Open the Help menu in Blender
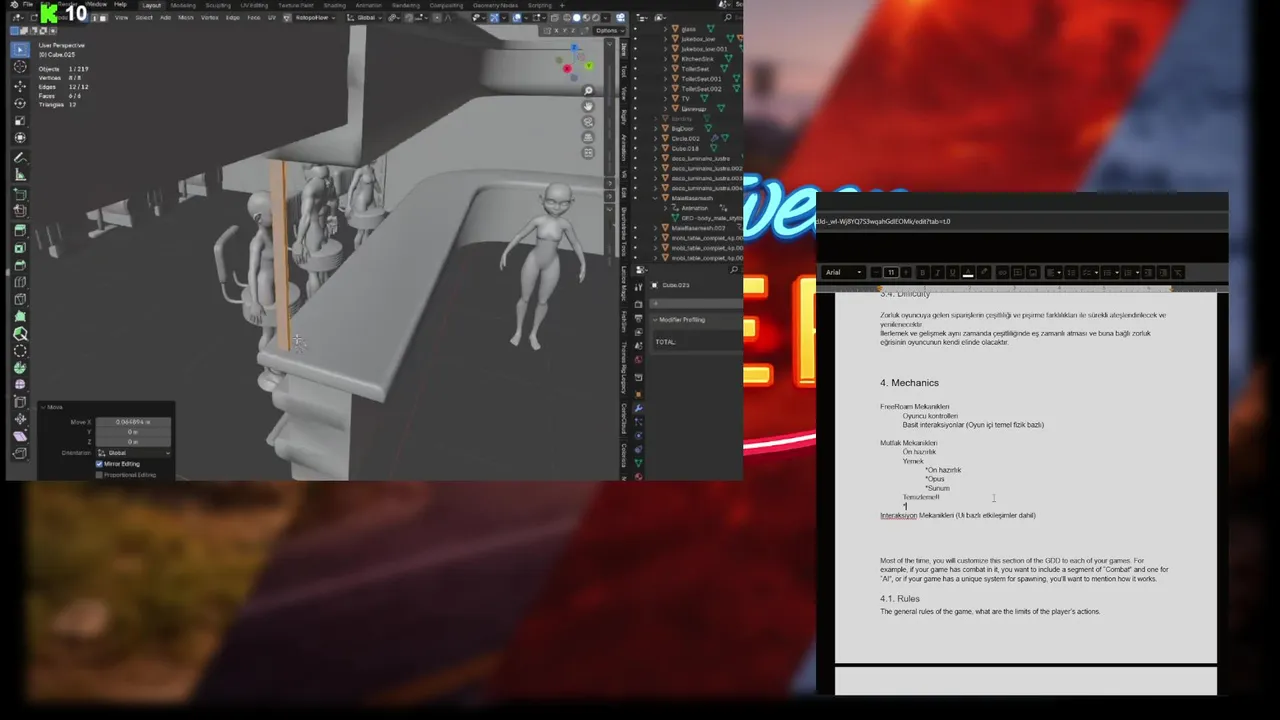The width and height of the screenshot is (1280, 720). click(x=120, y=4)
